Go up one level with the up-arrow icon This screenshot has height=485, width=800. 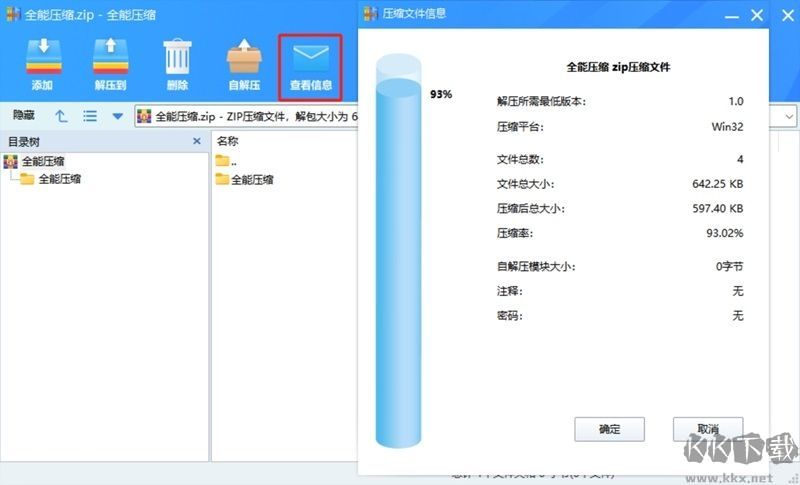coord(61,116)
